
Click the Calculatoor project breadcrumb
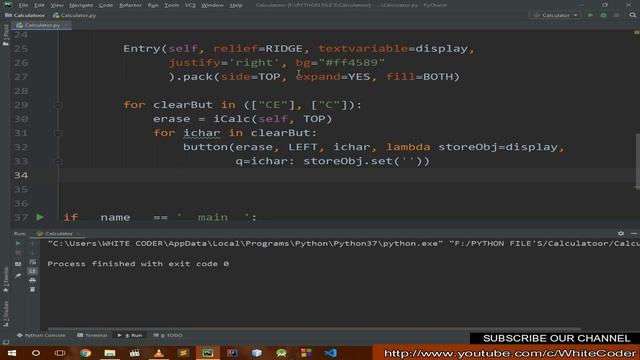click(25, 16)
